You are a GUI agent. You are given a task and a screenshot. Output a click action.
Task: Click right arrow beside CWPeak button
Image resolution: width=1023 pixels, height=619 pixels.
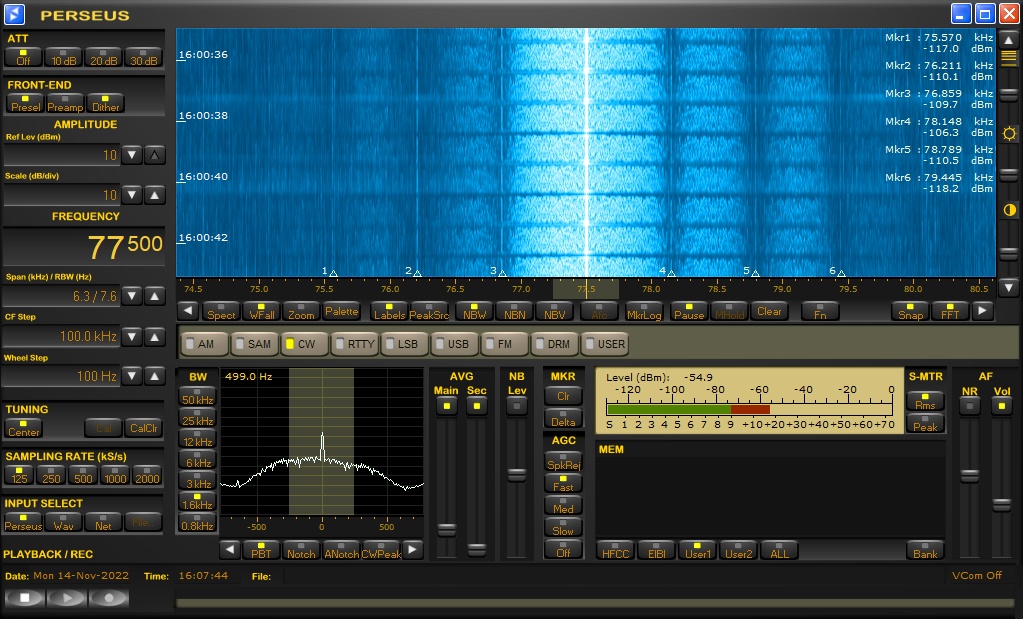(412, 550)
